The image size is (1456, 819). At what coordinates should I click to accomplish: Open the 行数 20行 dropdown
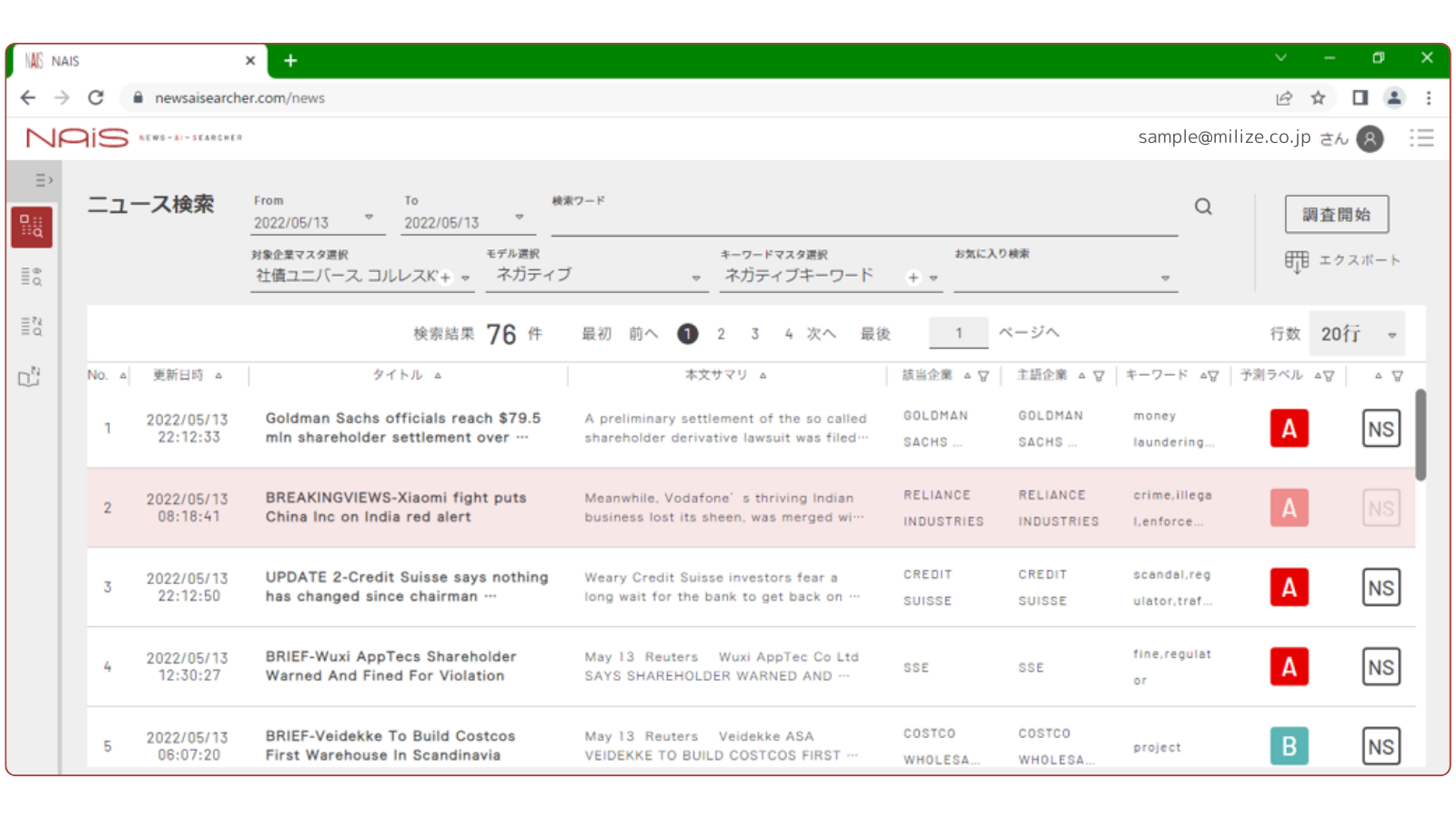point(1358,334)
